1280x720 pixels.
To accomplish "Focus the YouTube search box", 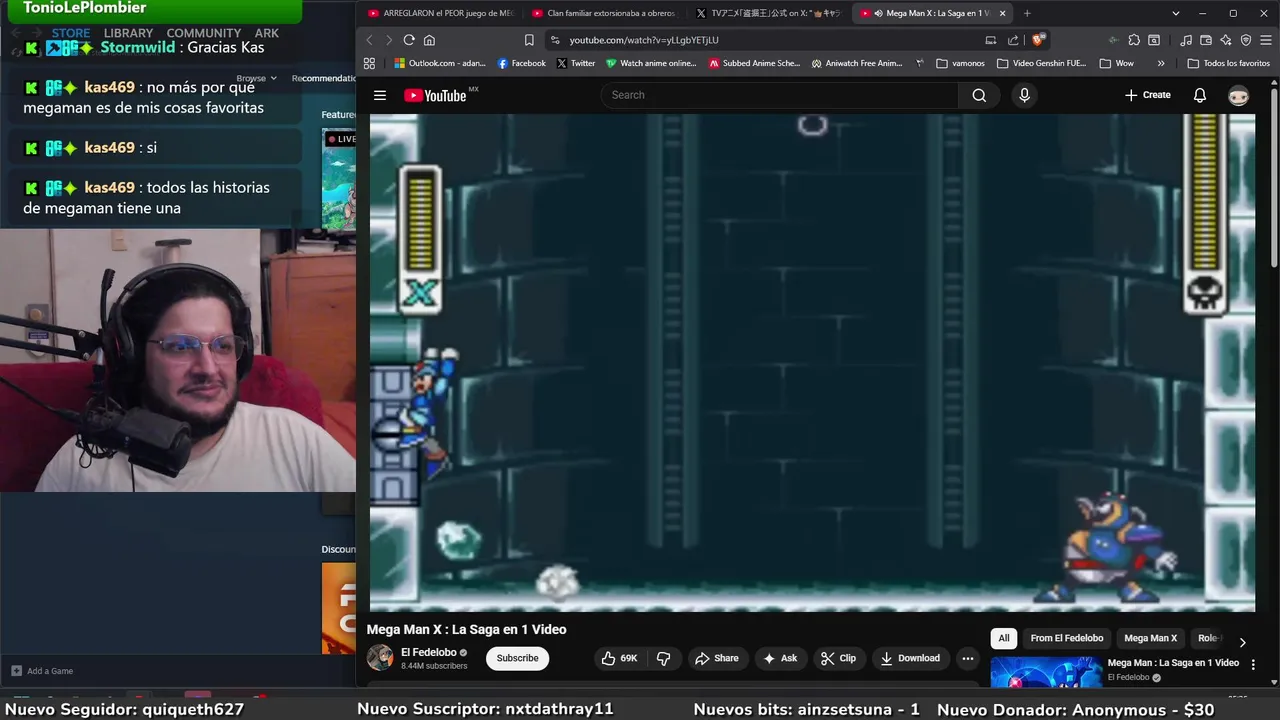I will [780, 95].
